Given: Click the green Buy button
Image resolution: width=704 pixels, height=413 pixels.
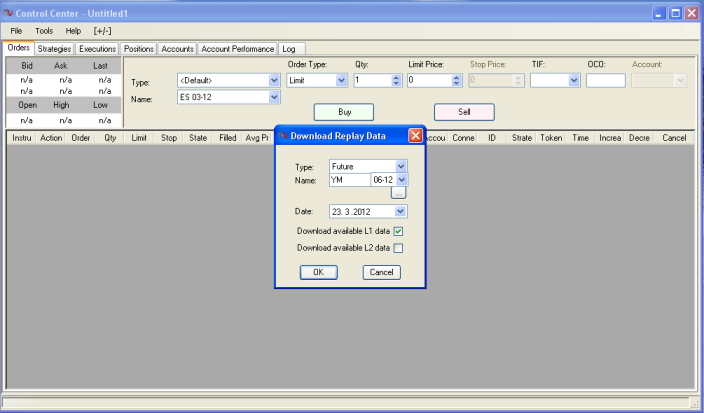Looking at the screenshot, I should click(x=344, y=112).
